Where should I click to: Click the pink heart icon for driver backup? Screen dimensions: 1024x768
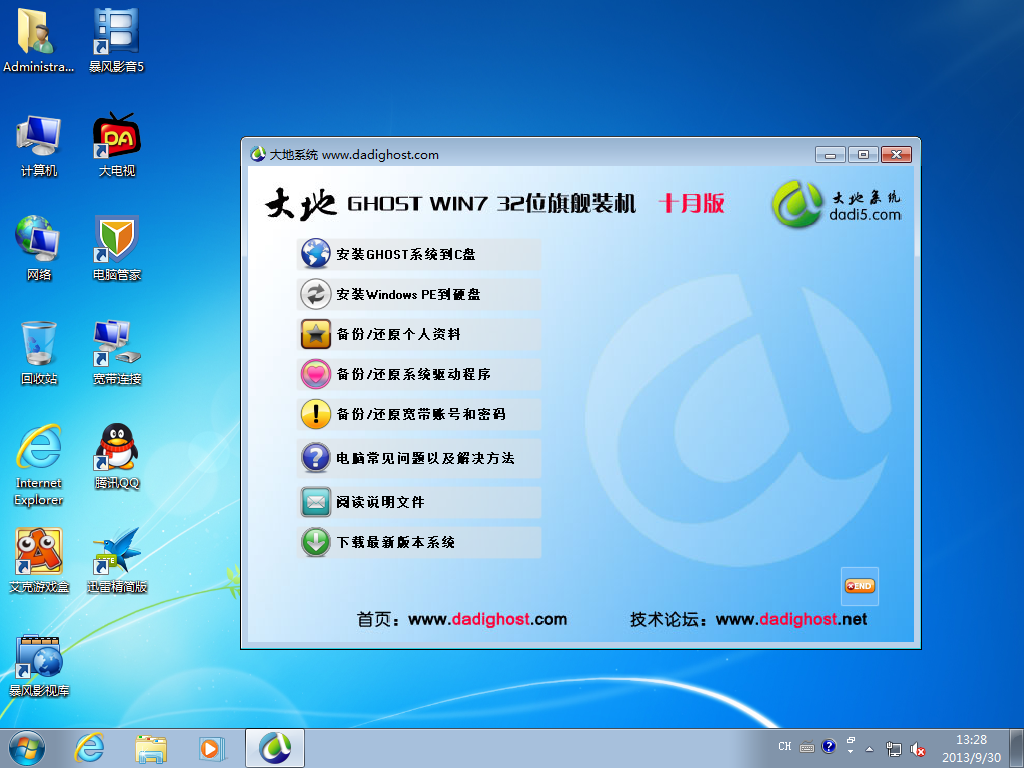tap(315, 374)
